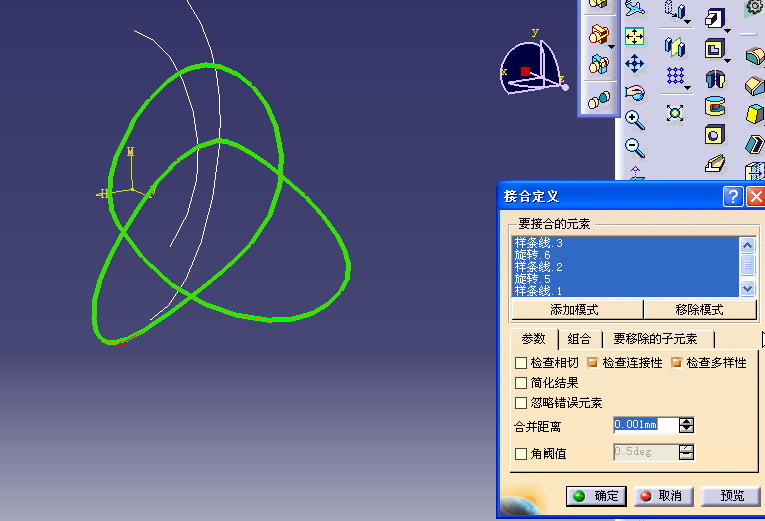Click the Add boolean operation icon
This screenshot has height=521, width=765.
click(x=599, y=35)
